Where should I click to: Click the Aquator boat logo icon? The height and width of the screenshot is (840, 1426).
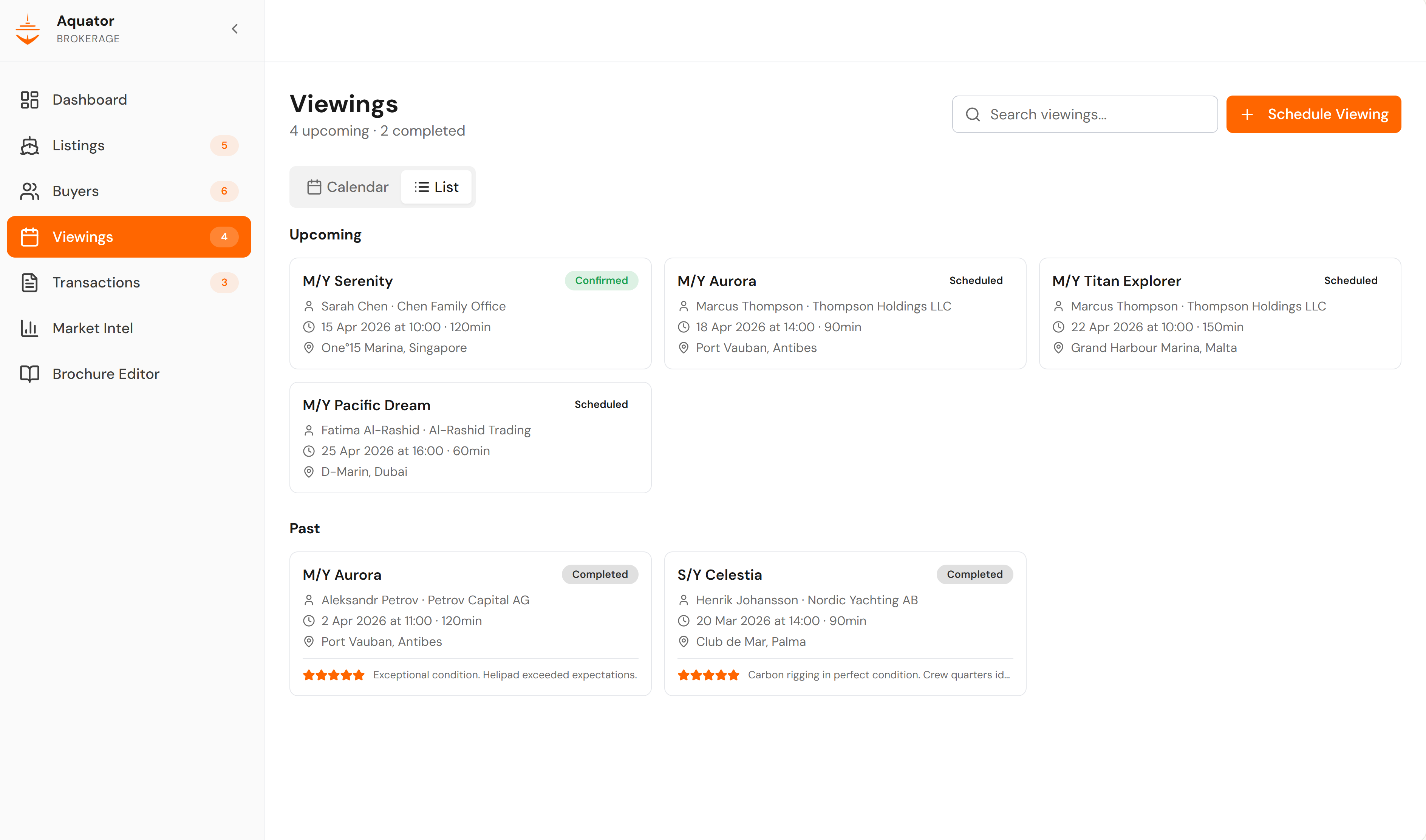(28, 29)
